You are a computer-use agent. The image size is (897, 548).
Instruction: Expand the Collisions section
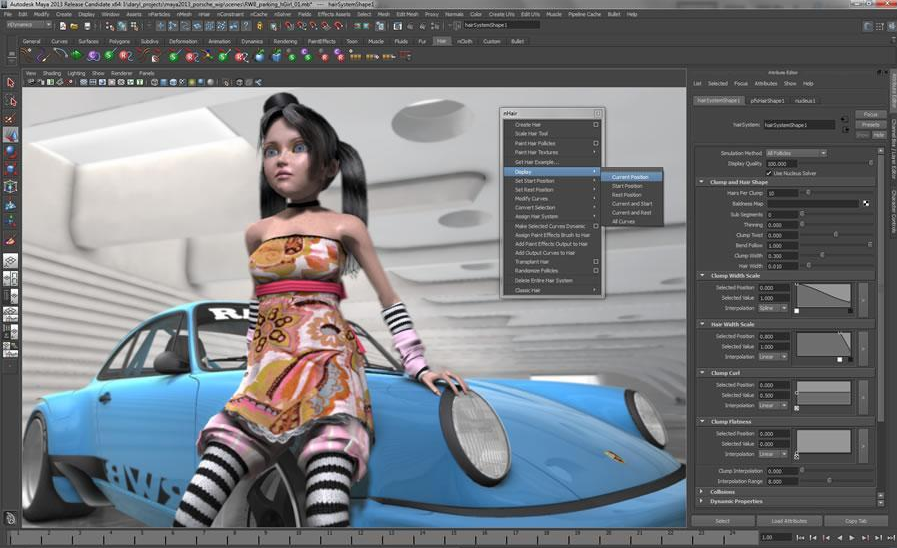(x=701, y=492)
